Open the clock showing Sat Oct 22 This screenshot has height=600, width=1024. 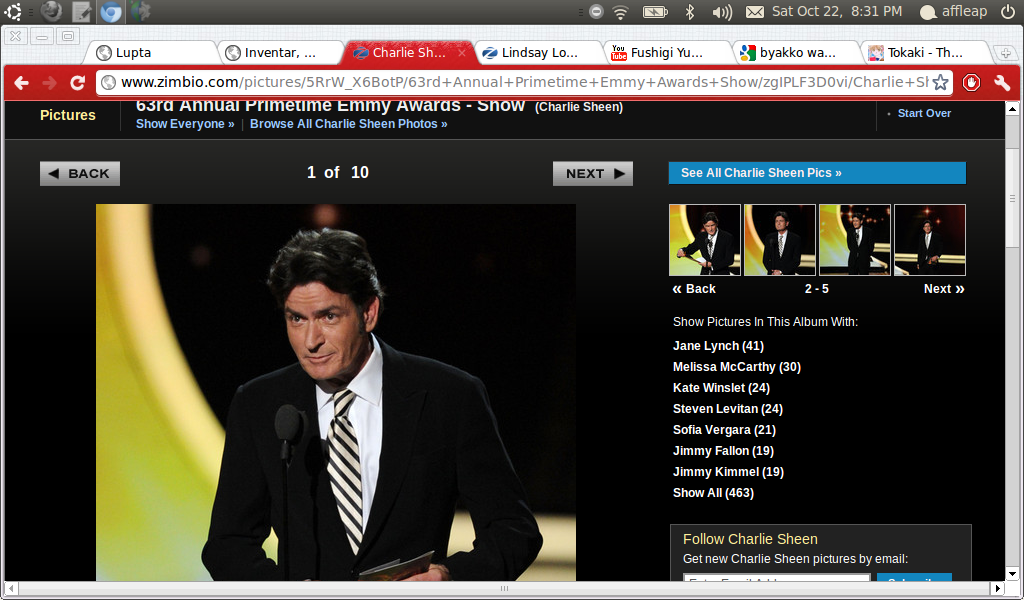tap(837, 11)
